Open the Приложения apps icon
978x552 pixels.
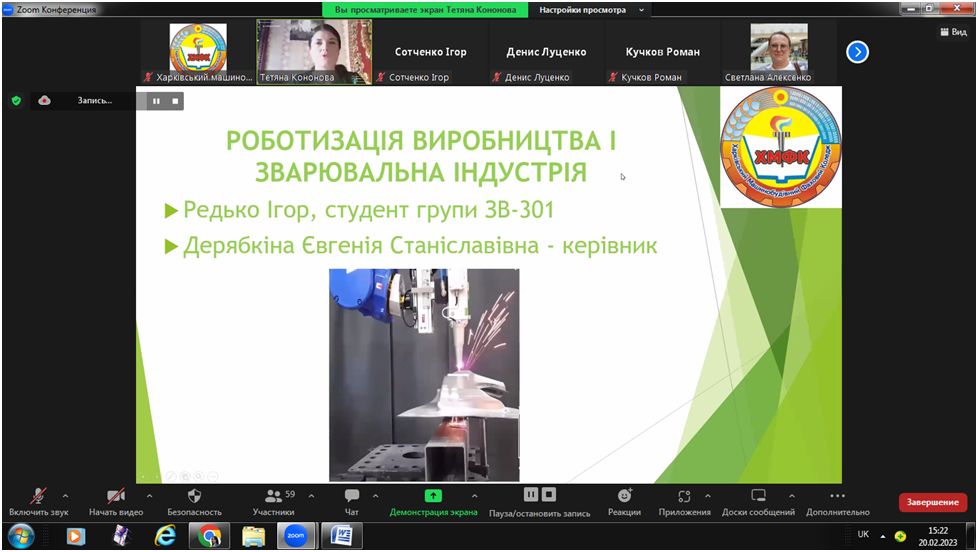(684, 496)
